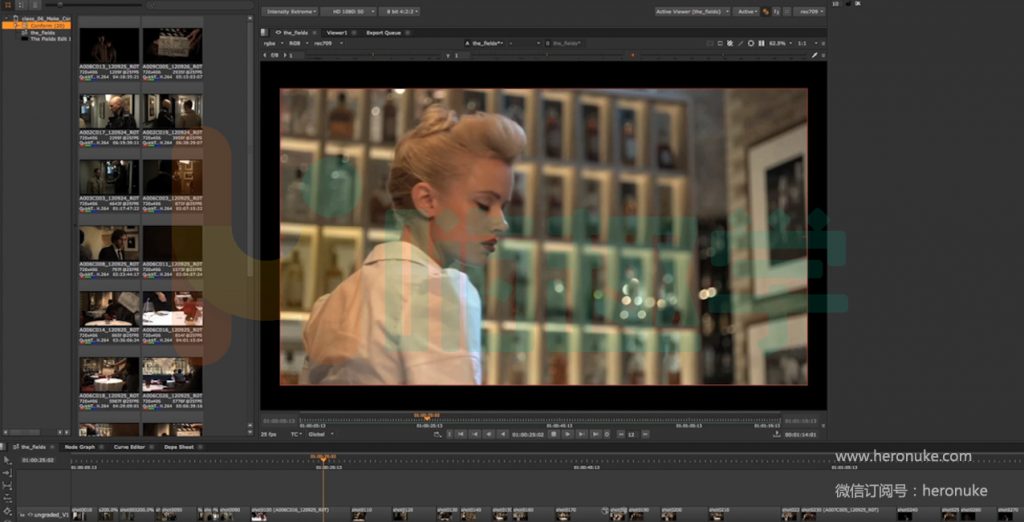Open the Curve Editor tab
This screenshot has height=522, width=1024.
click(129, 447)
